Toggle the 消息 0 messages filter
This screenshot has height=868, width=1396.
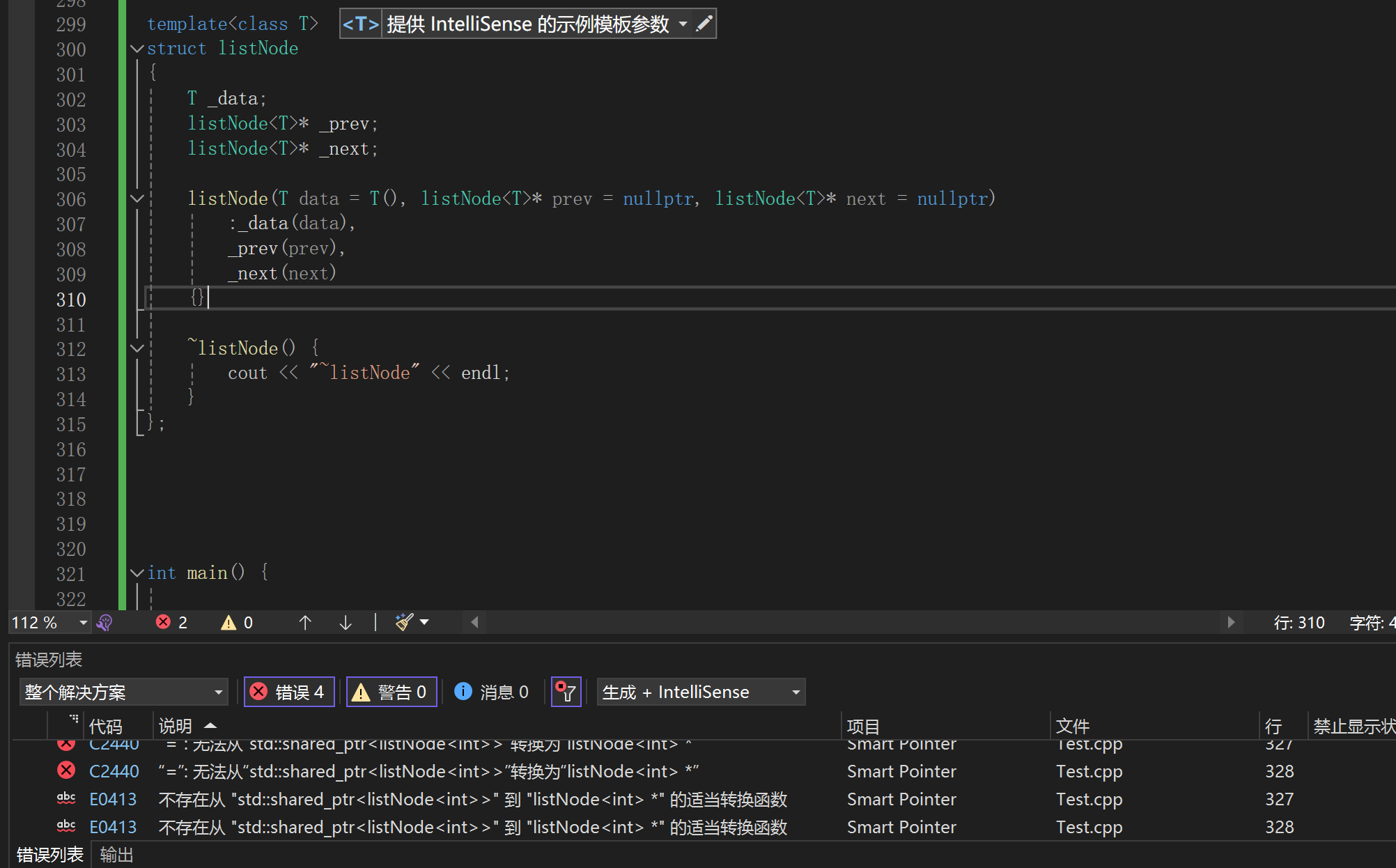click(x=492, y=692)
